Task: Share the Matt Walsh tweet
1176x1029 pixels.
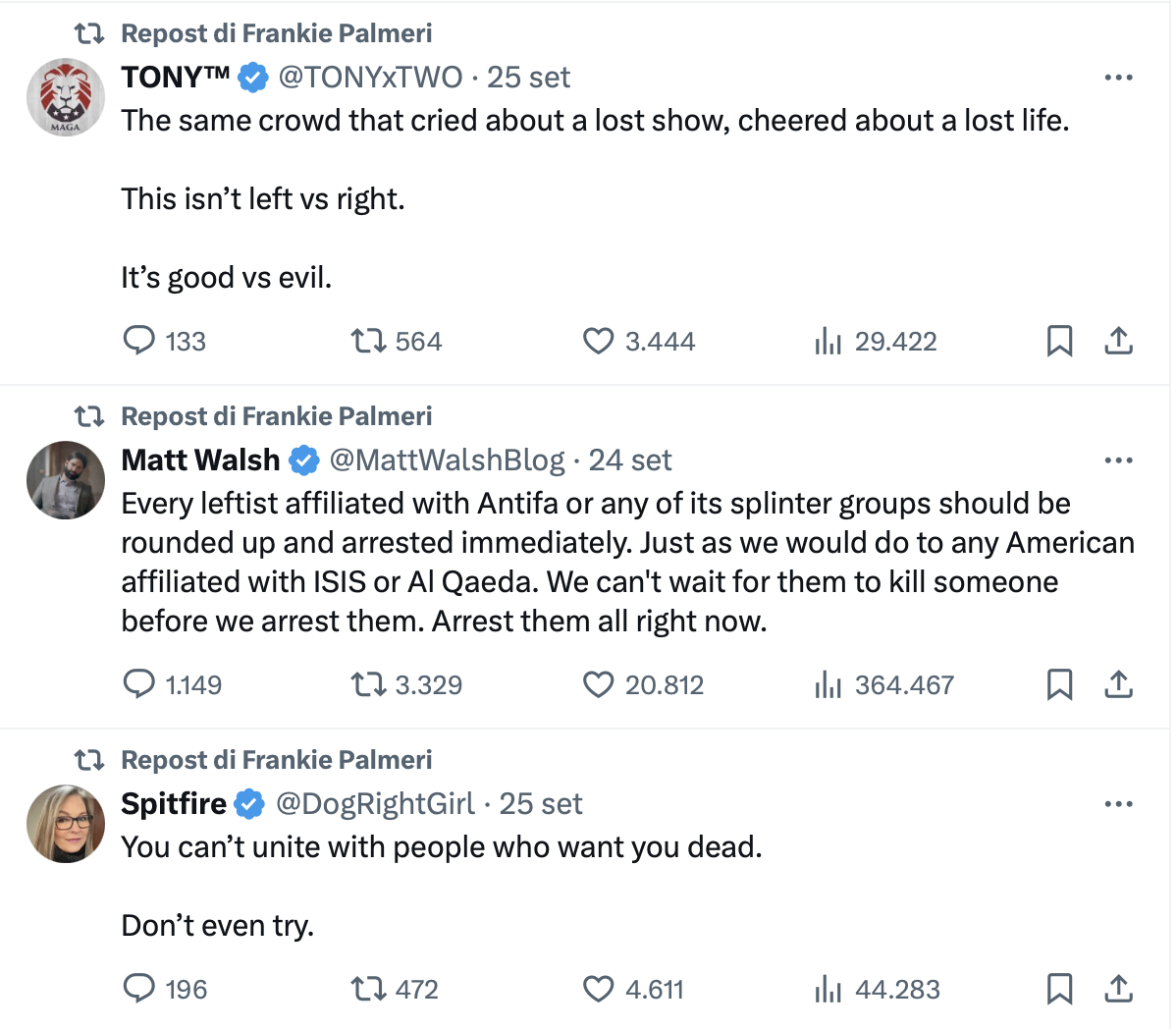Action: click(x=1118, y=684)
